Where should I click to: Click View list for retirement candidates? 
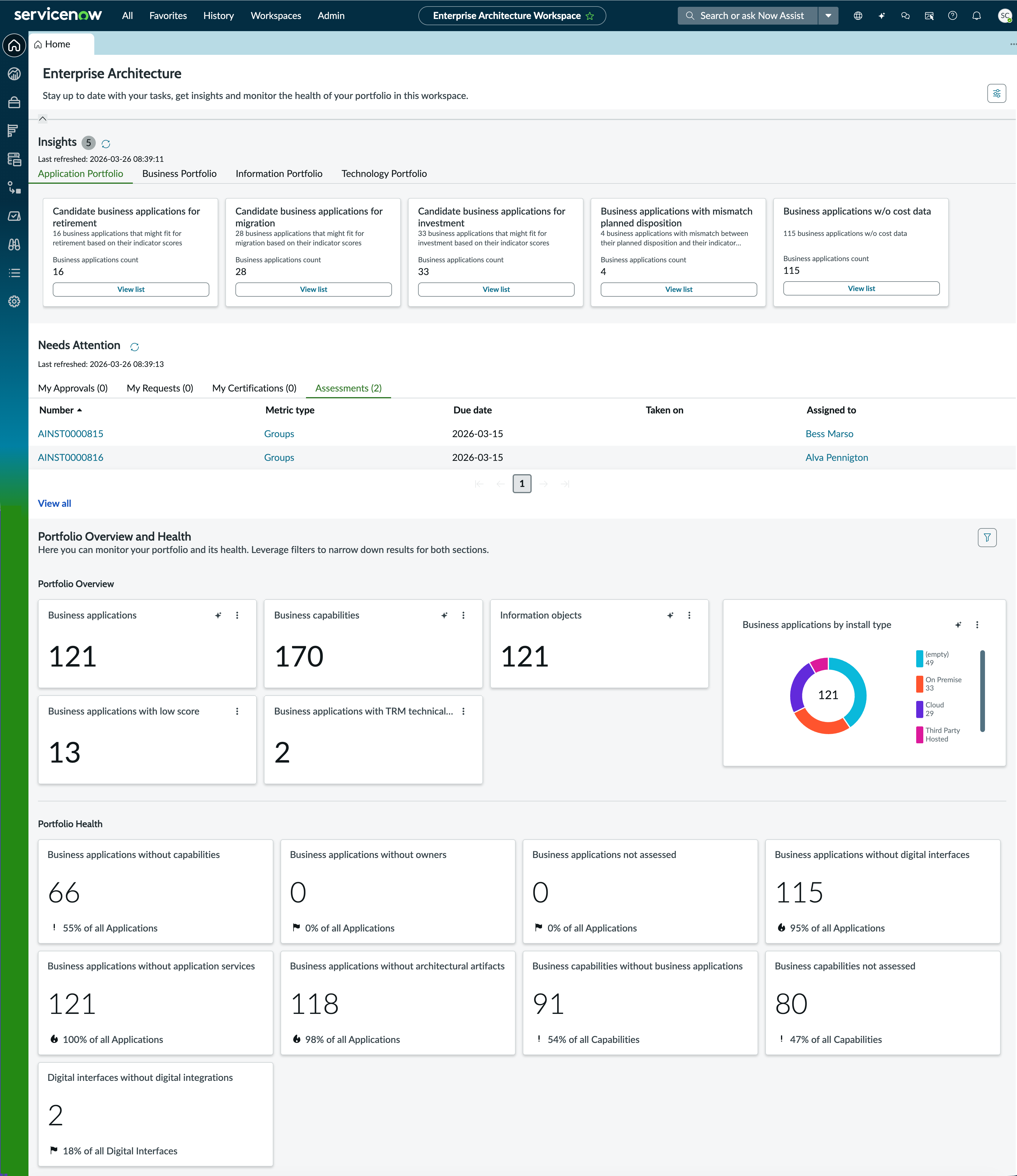point(130,290)
